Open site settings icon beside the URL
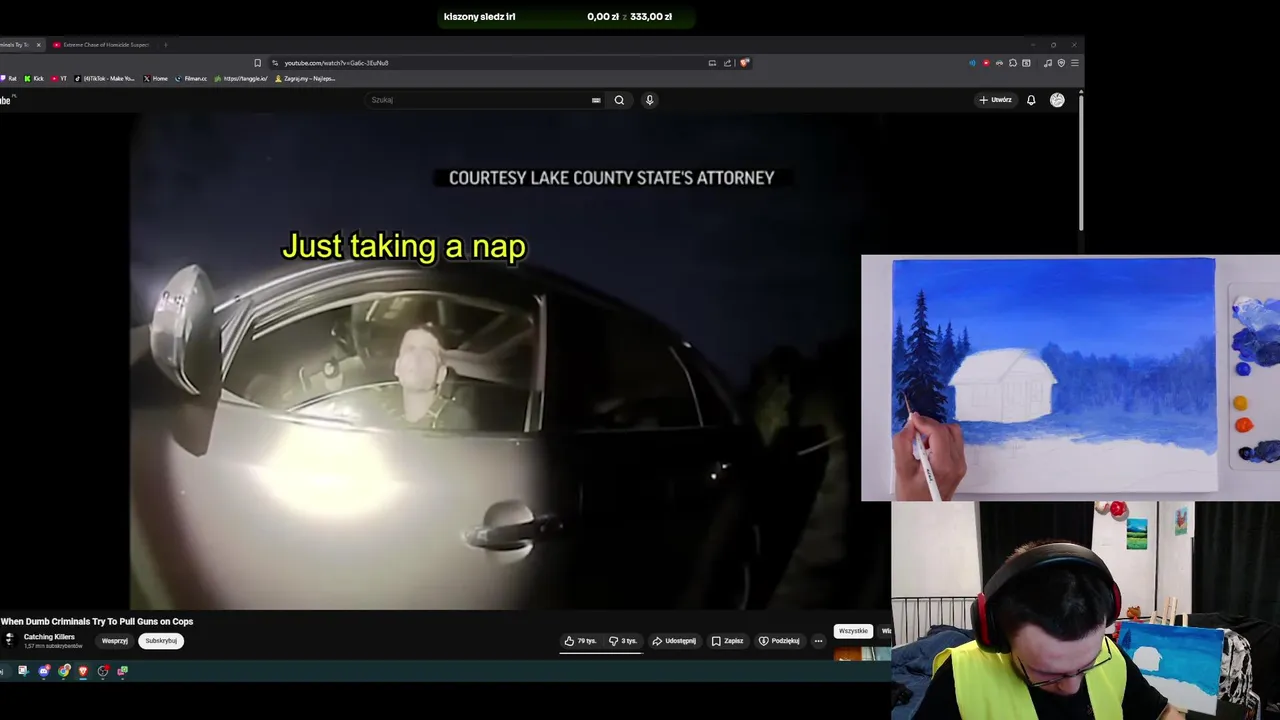 [x=275, y=63]
